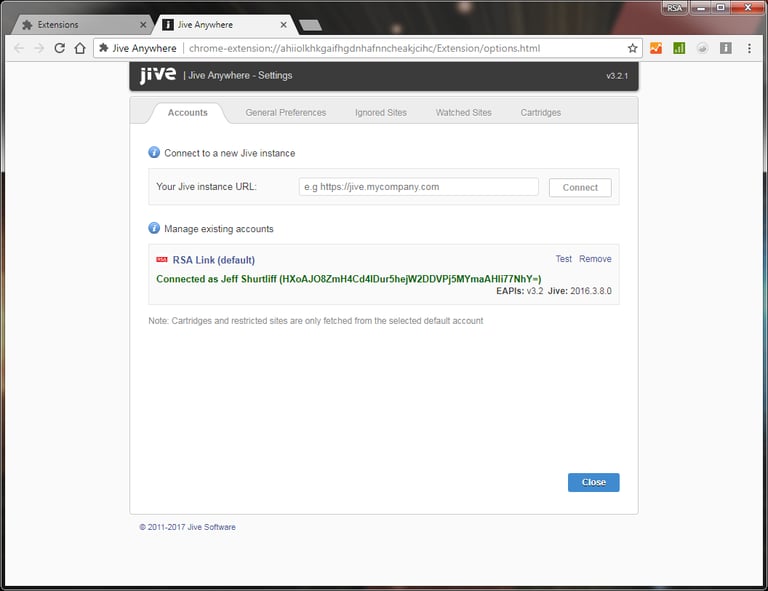768x591 pixels.
Task: Click the info icon beside Connect to new instance
Action: pyautogui.click(x=154, y=152)
